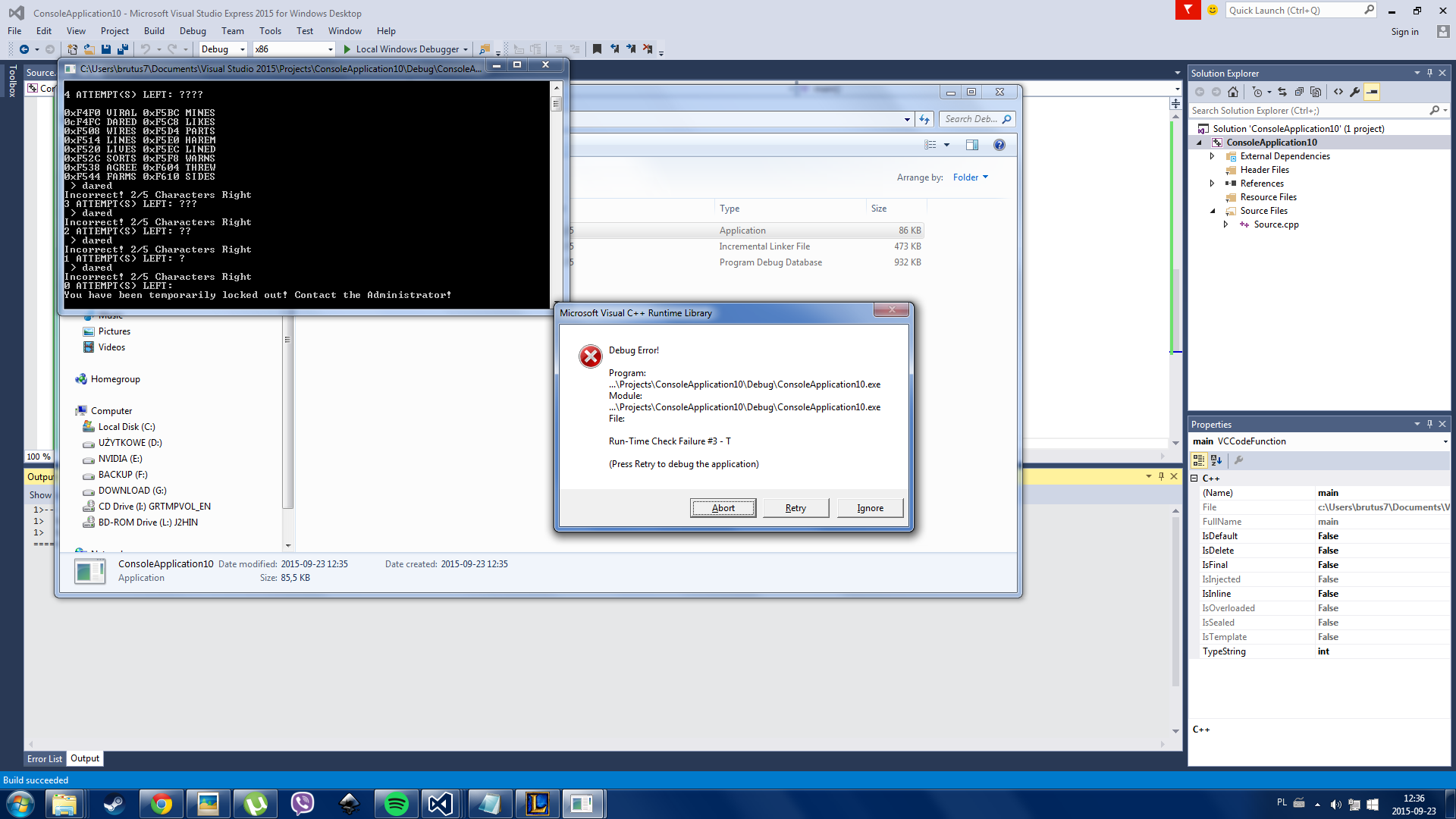
Task: Click the Abort button in error dialog
Action: coord(723,508)
